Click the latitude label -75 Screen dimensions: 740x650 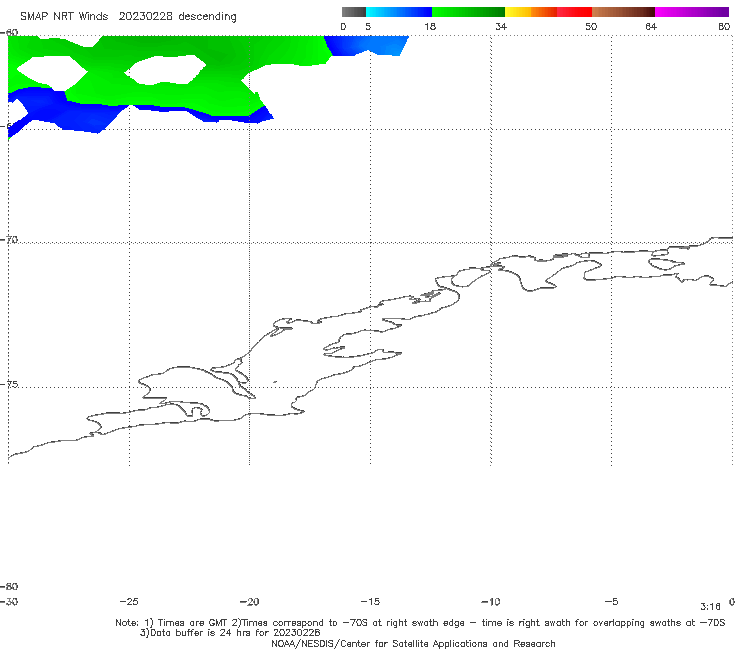9,385
